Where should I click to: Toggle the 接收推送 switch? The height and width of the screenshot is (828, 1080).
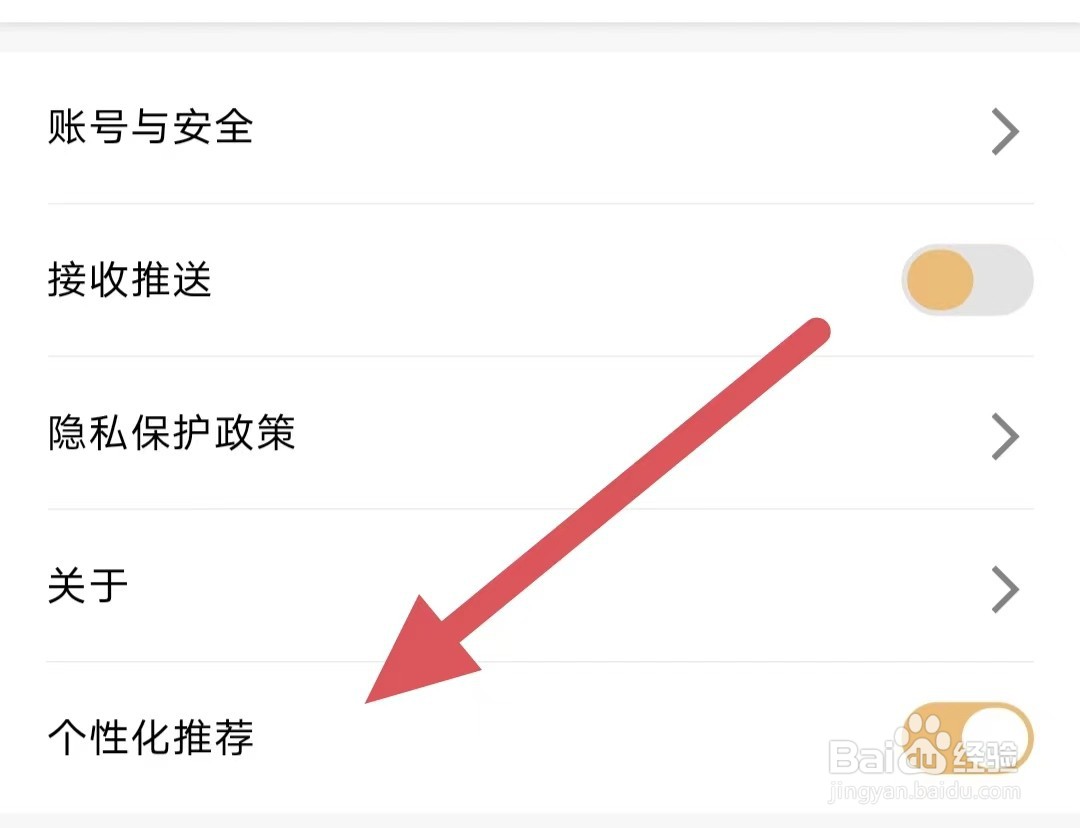[967, 280]
